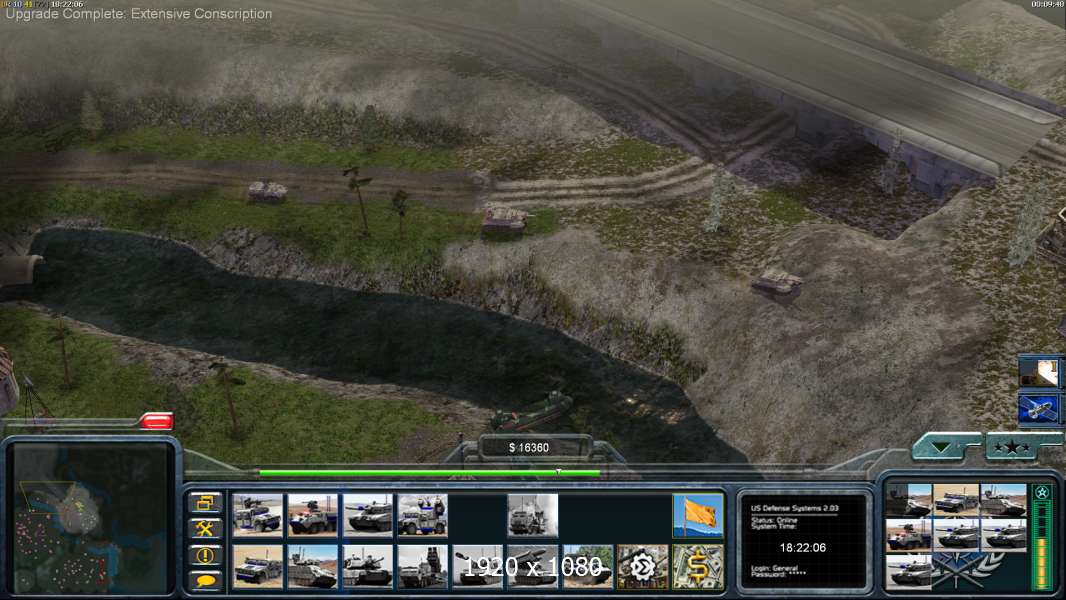Viewport: 1066px width, 600px height.
Task: Select the greyed-out truck build icon
Action: click(x=532, y=515)
